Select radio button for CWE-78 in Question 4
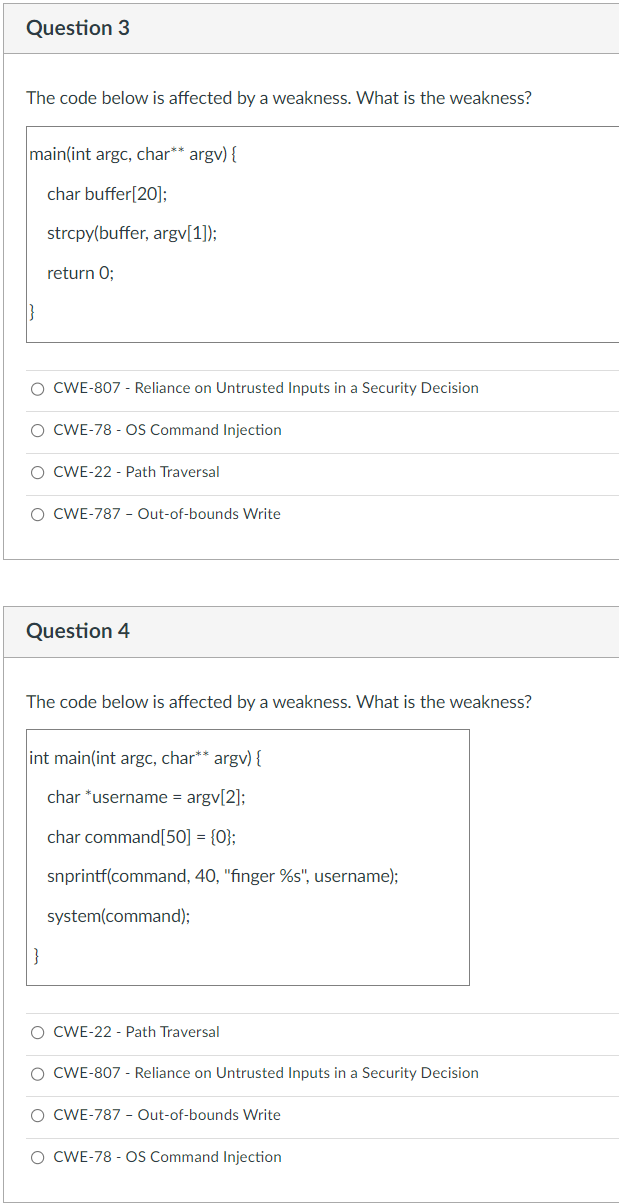Image resolution: width=619 pixels, height=1204 pixels. click(x=37, y=1157)
